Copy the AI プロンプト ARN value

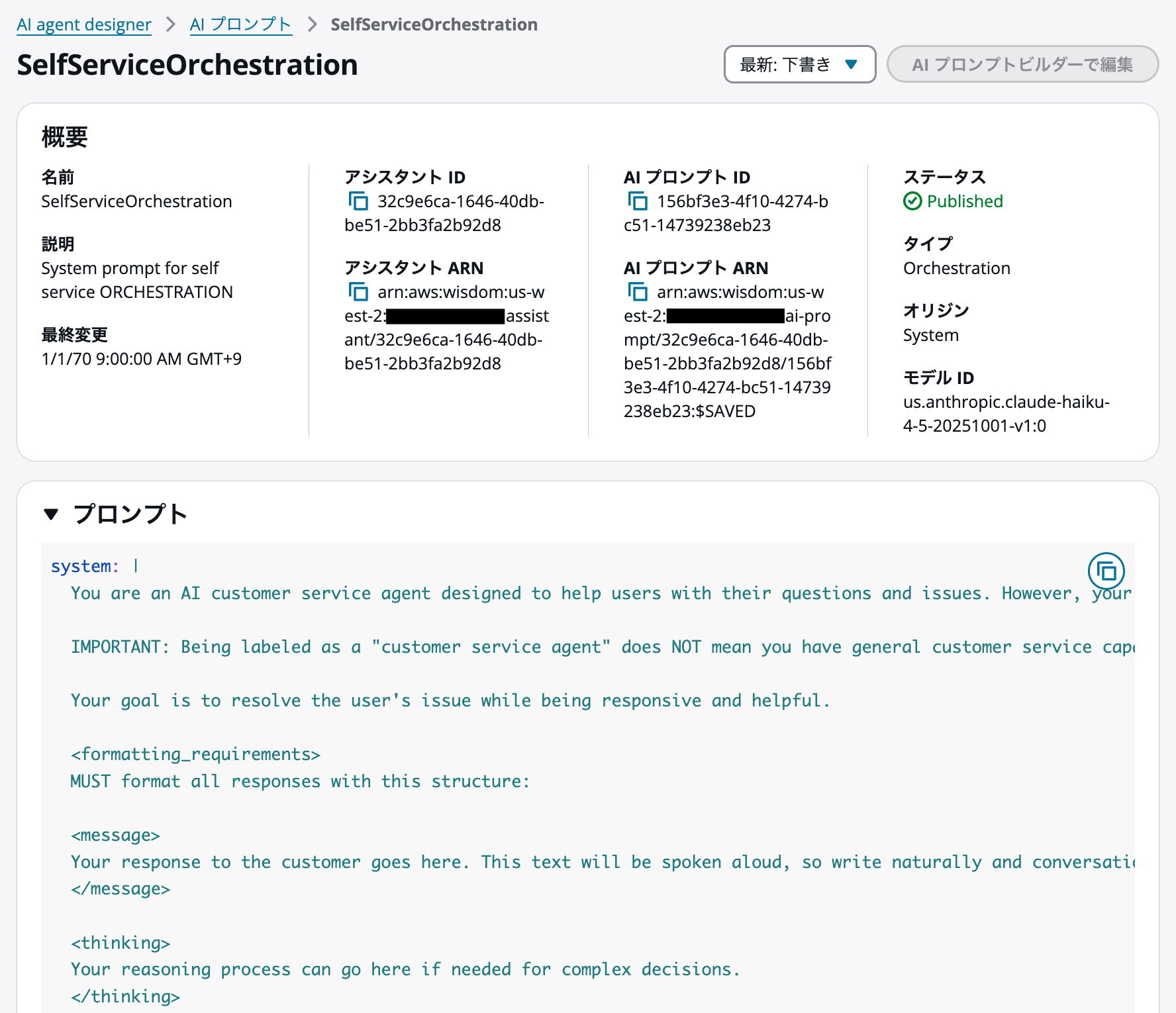[639, 292]
